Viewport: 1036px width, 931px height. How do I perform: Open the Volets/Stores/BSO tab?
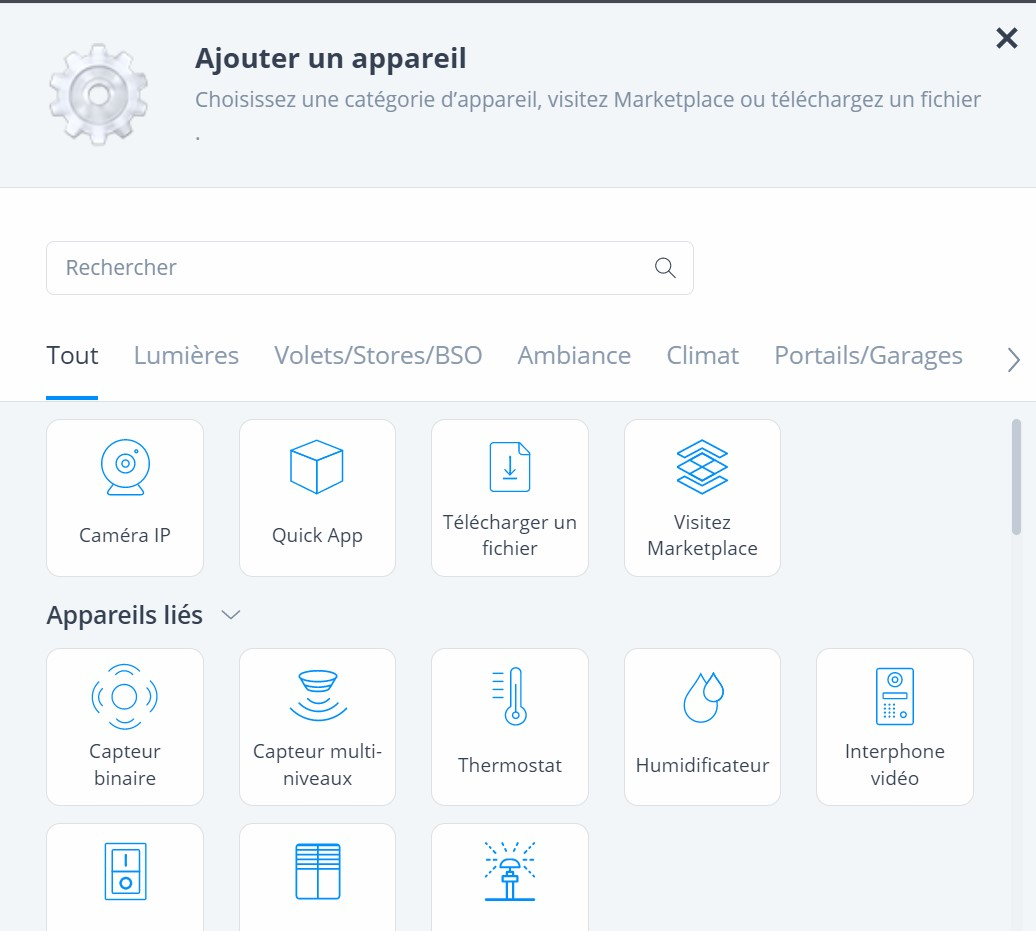point(378,356)
